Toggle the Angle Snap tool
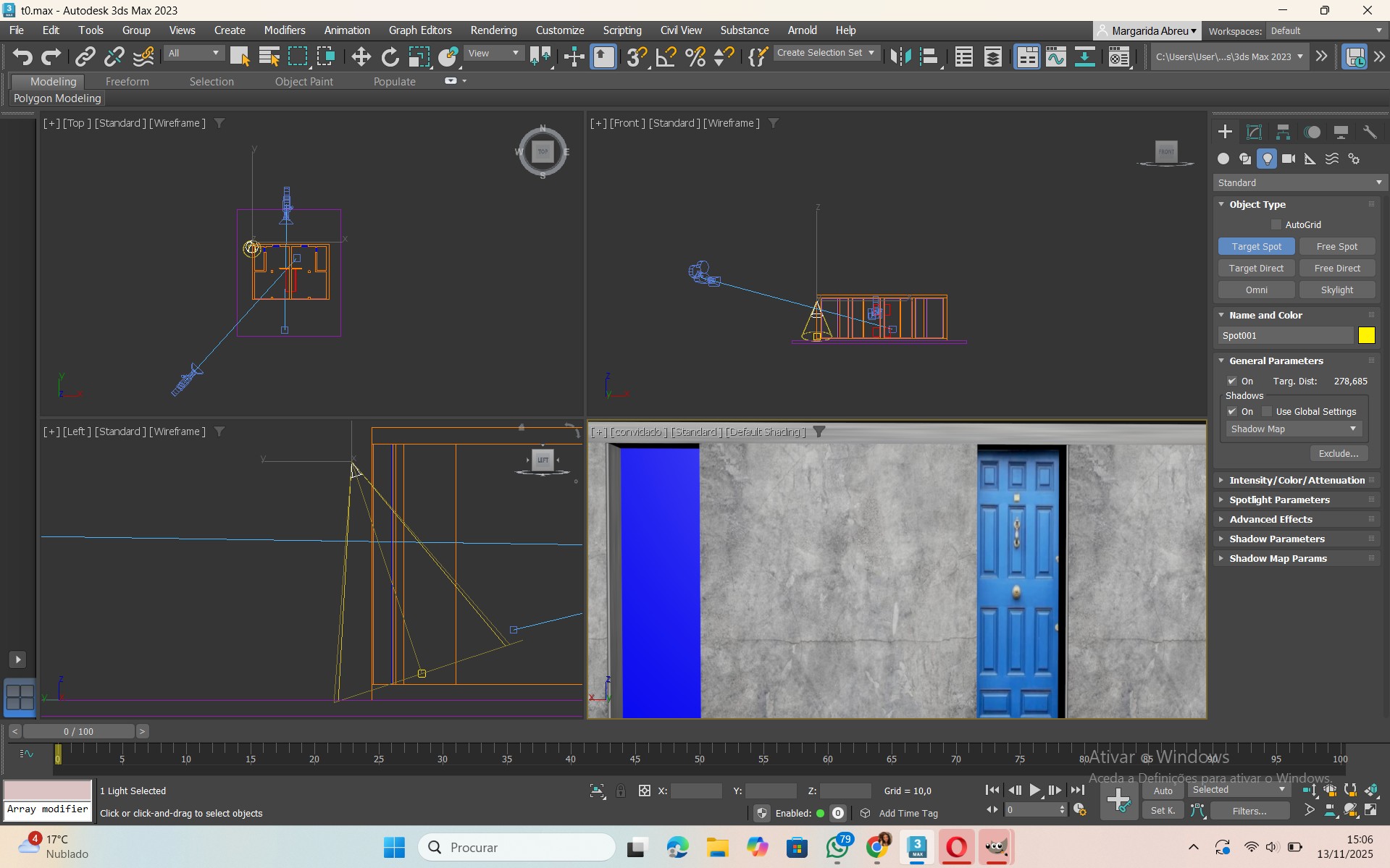 pos(665,56)
